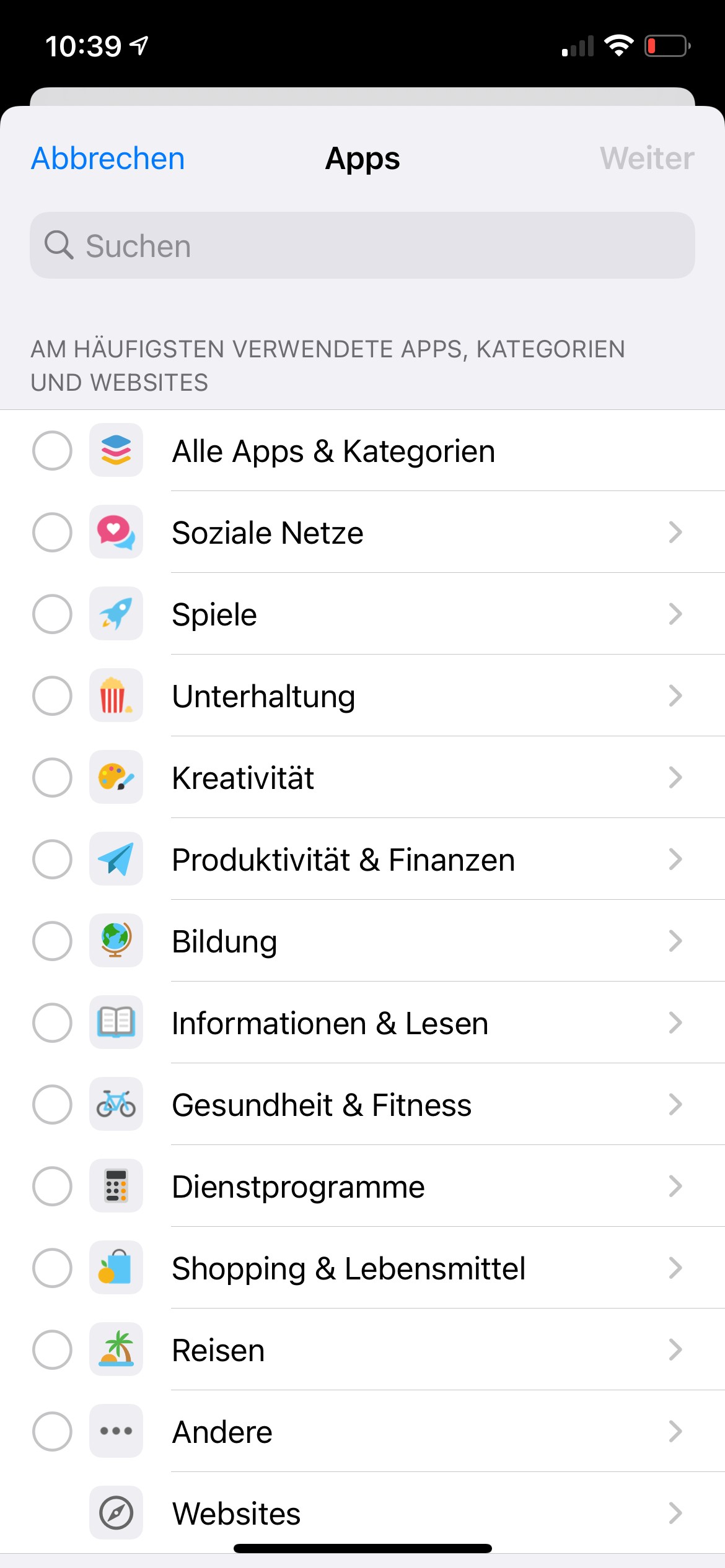The width and height of the screenshot is (725, 1568).
Task: Expand the Informationen & Lesen chevron
Action: 675,1022
